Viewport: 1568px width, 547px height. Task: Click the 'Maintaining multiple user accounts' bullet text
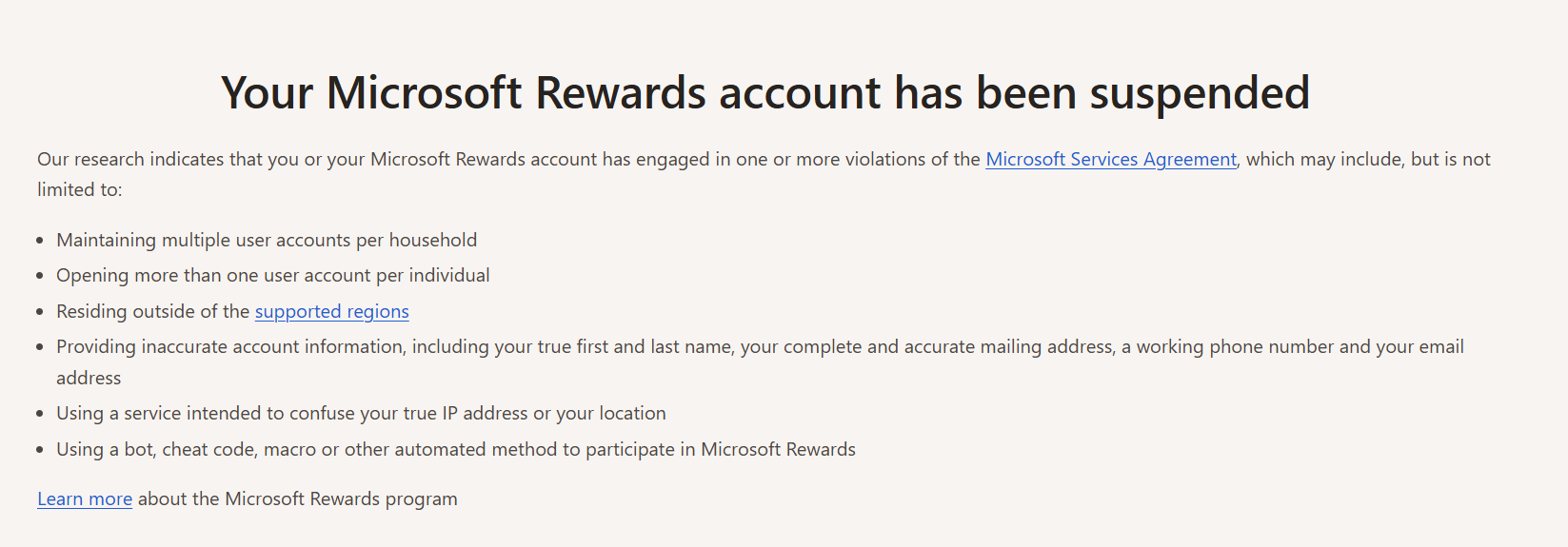pos(267,240)
